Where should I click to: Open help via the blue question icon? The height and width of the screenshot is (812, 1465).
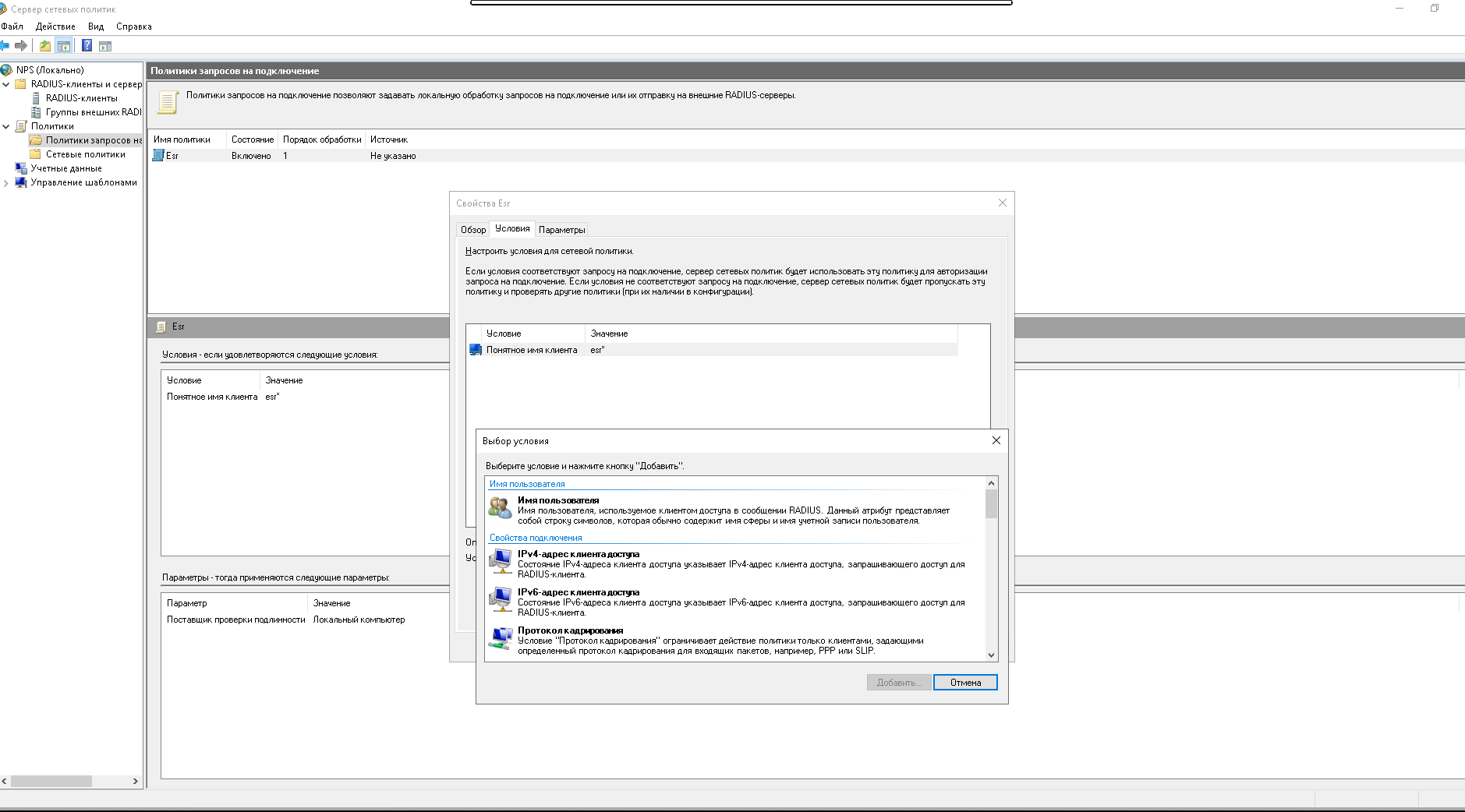[x=87, y=46]
